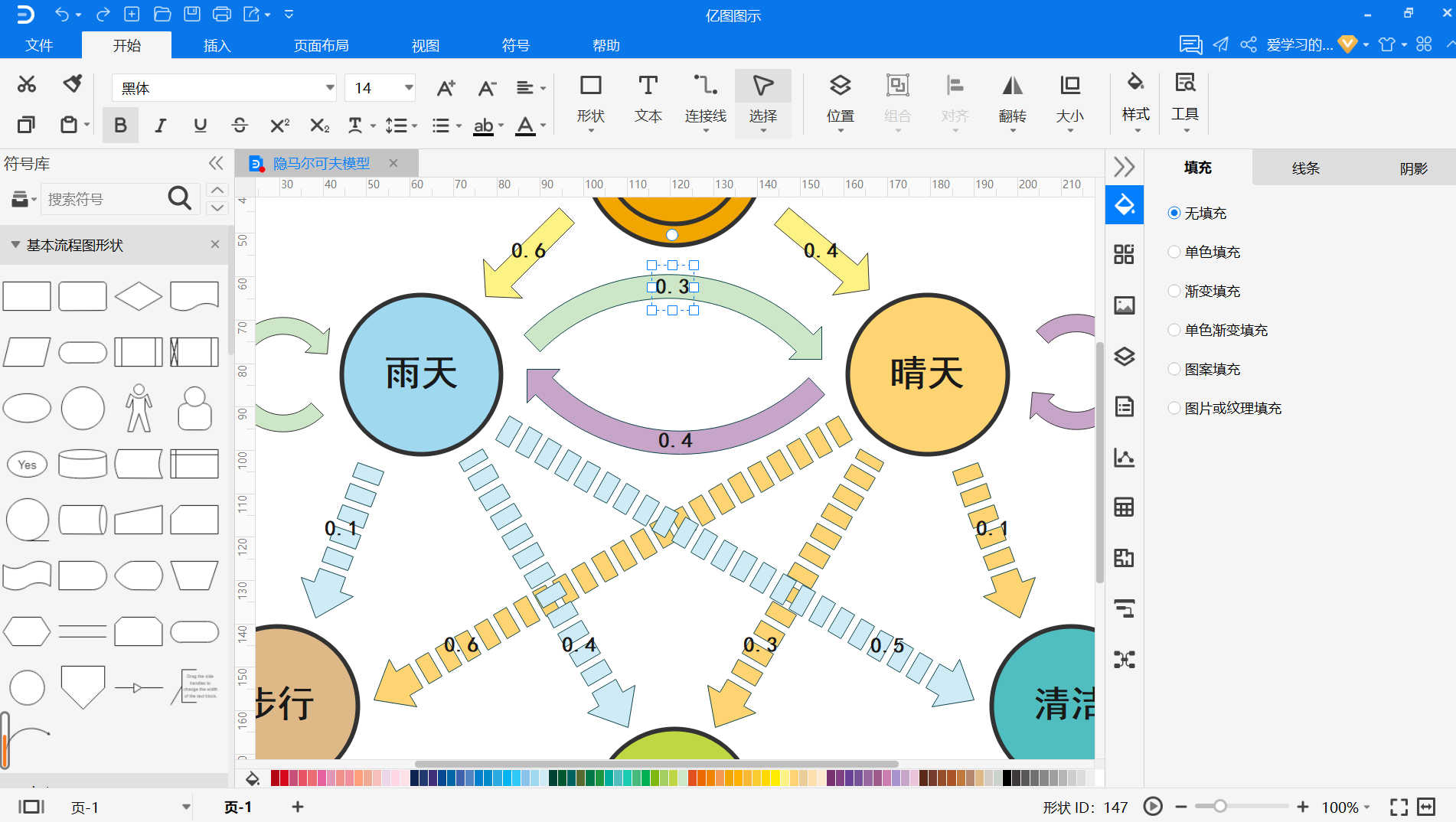The height and width of the screenshot is (822, 1456).
Task: Click the copy icon in the ribbon
Action: coord(27,124)
